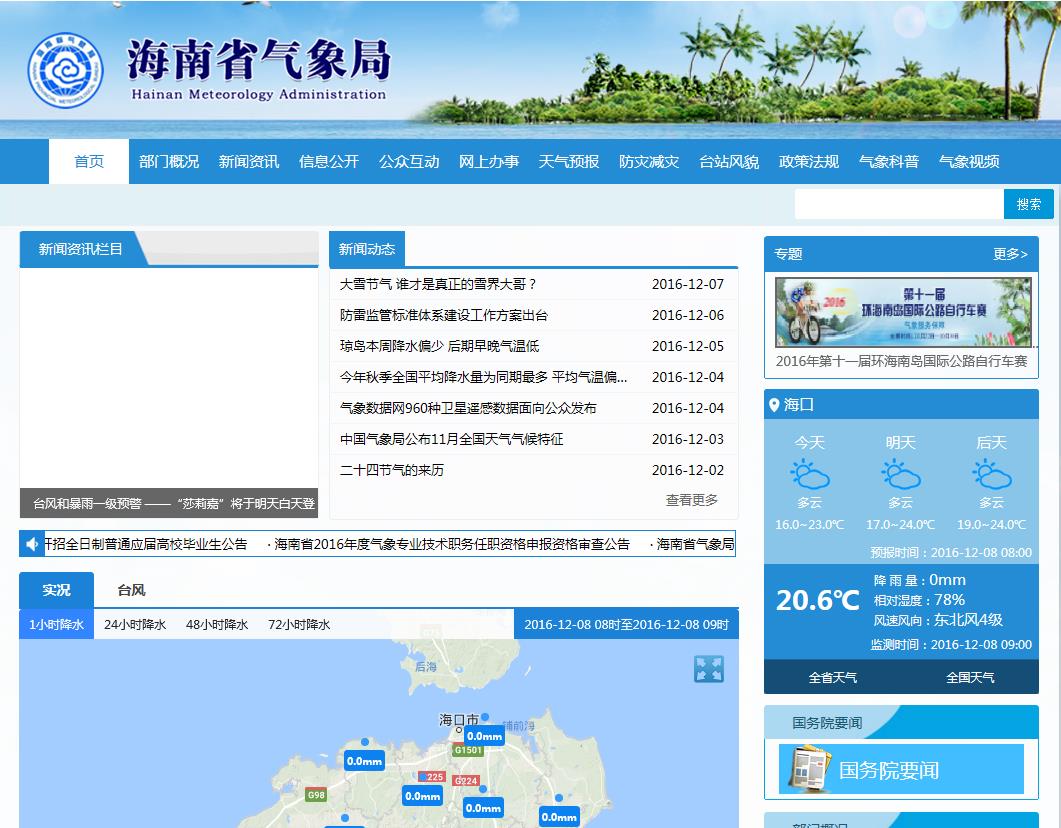Screen dimensions: 1061x828
Task: Click 更多> in the 专题 panel
Action: click(x=1010, y=254)
